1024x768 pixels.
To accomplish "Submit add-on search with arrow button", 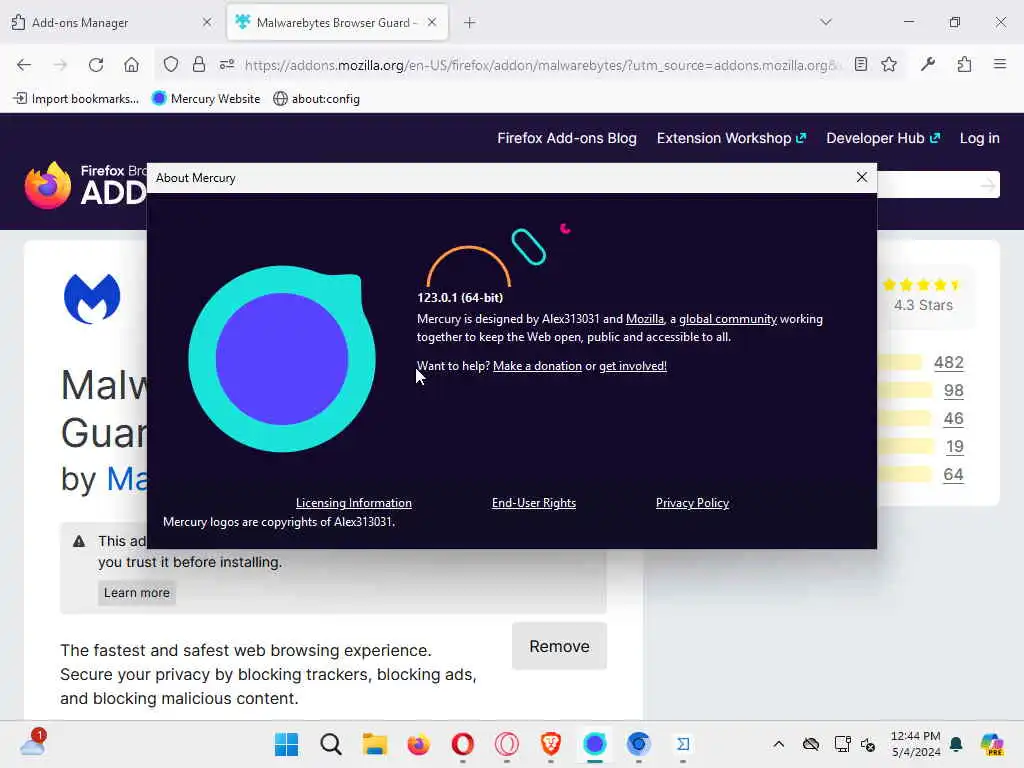I will point(987,185).
